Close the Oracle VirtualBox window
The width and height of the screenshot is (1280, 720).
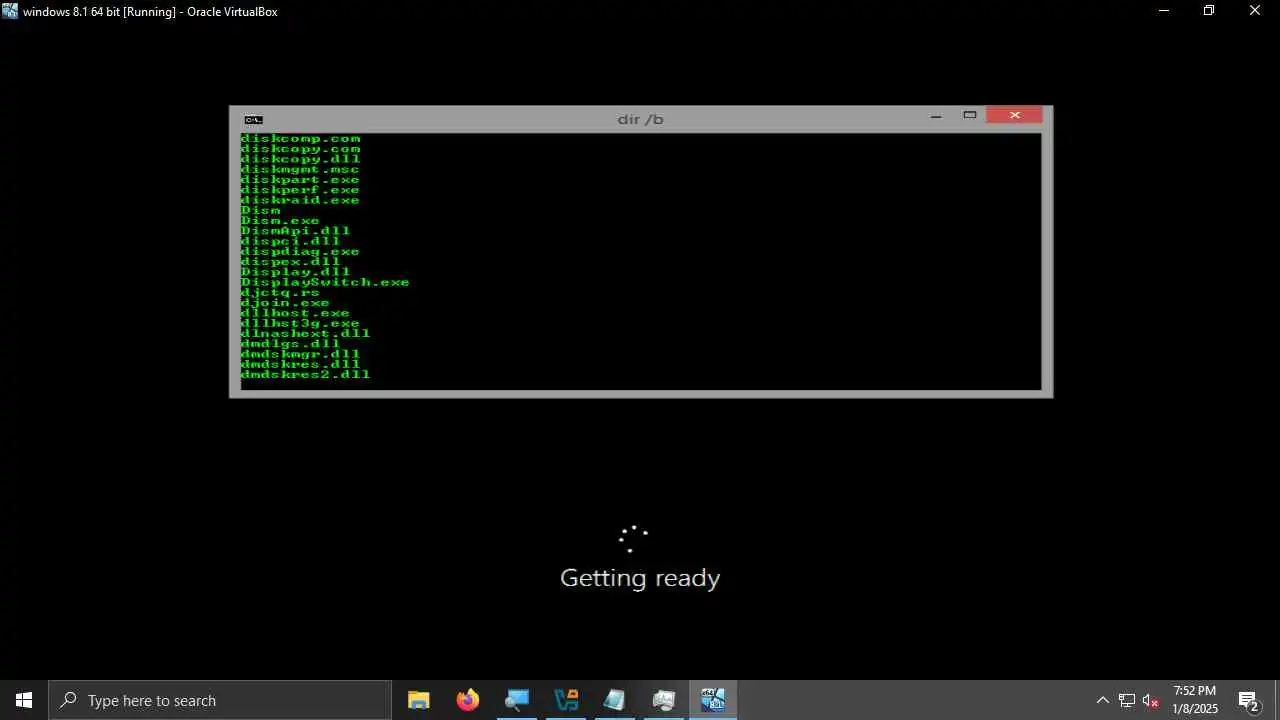tap(1255, 11)
